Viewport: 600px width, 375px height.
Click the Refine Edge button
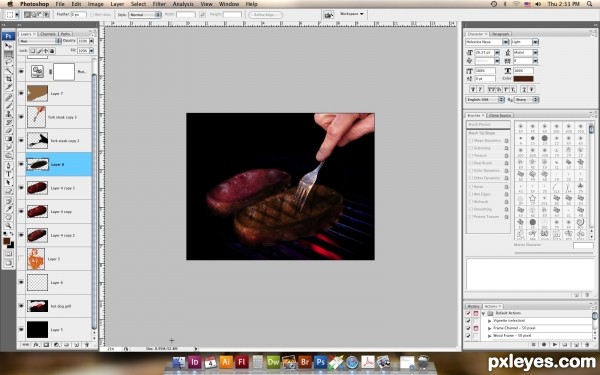coord(266,15)
